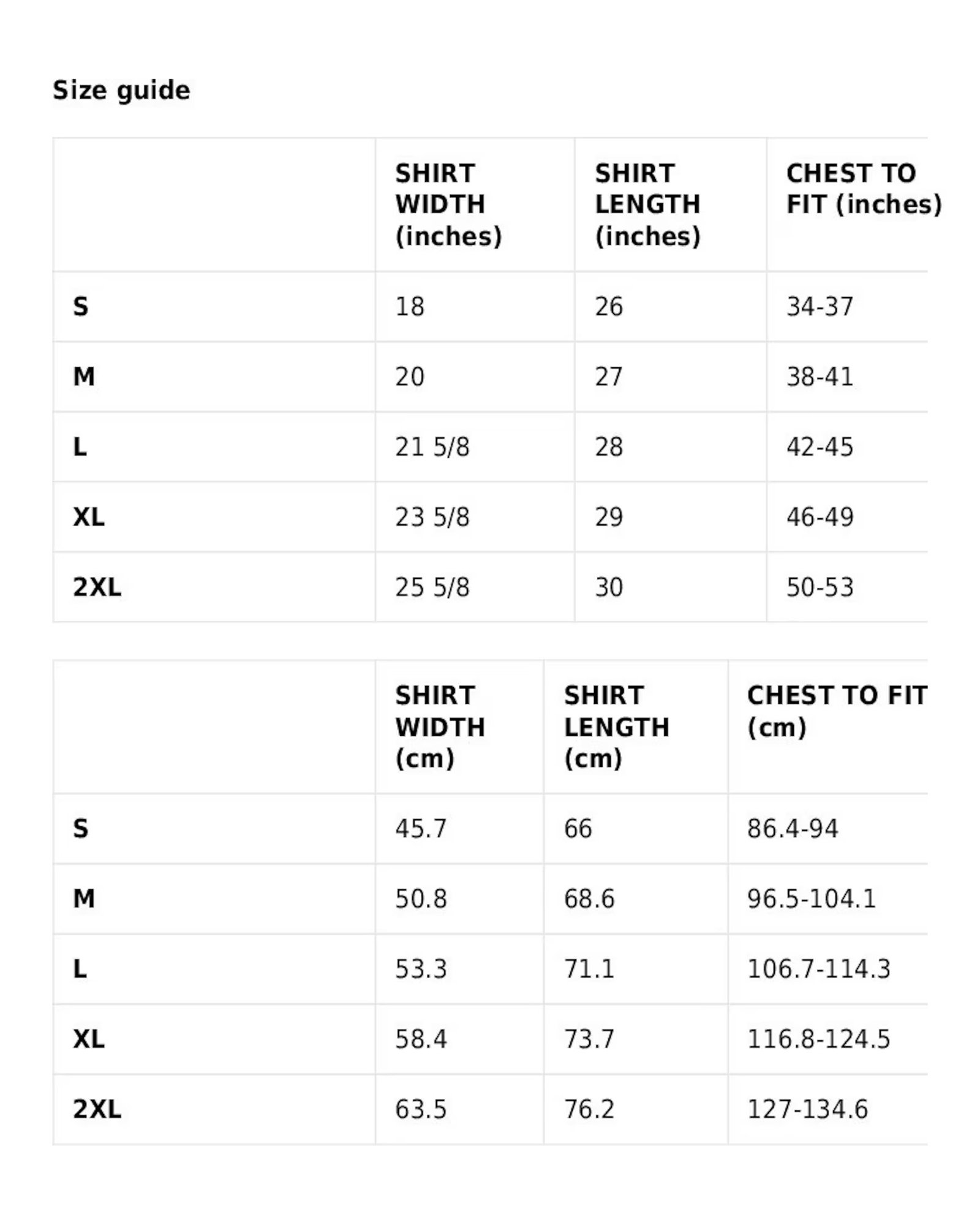980x1225 pixels.
Task: Click the 45.7 width cell
Action: click(421, 829)
